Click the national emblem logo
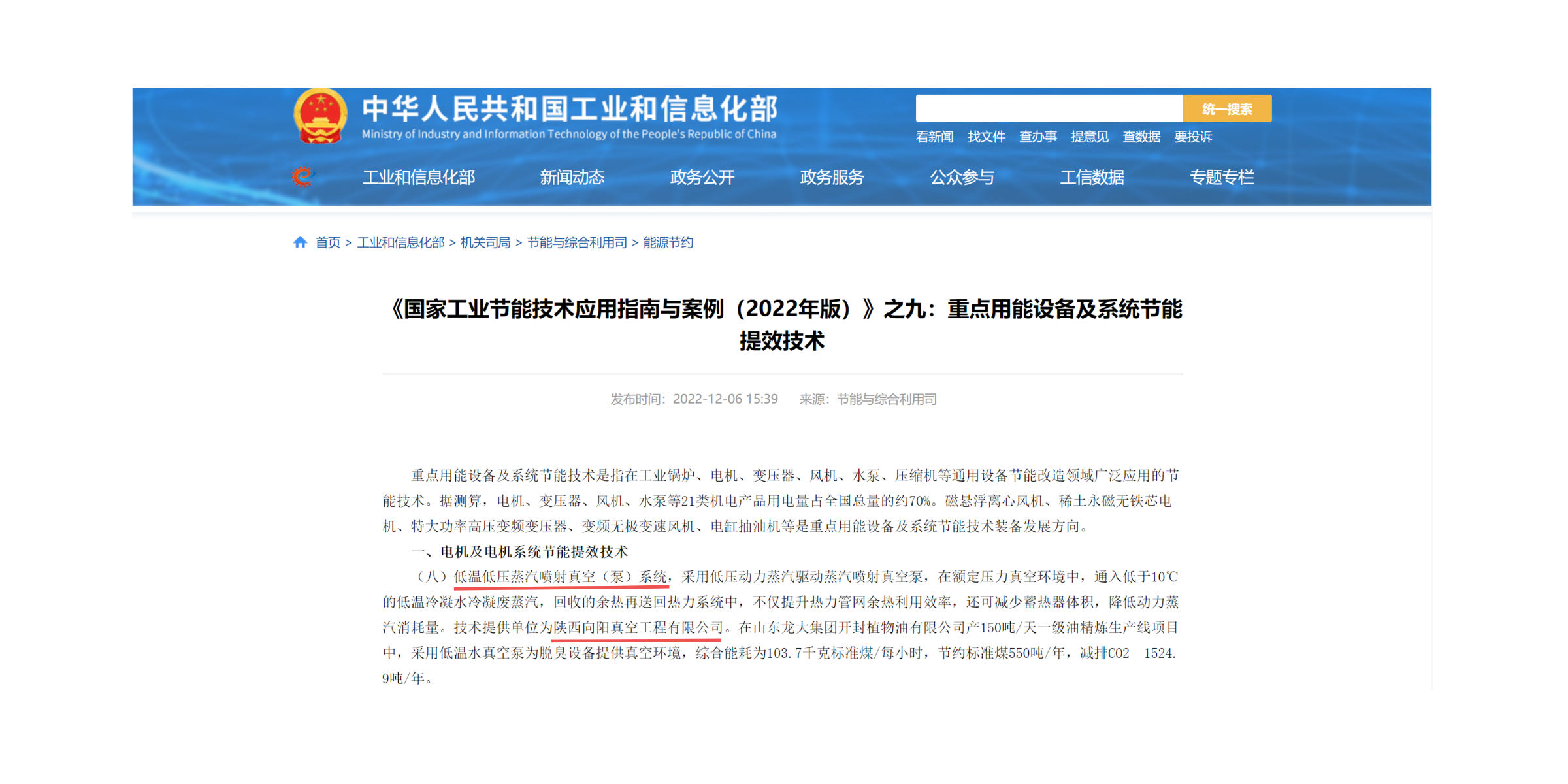Viewport: 1568px width, 784px height. point(320,116)
